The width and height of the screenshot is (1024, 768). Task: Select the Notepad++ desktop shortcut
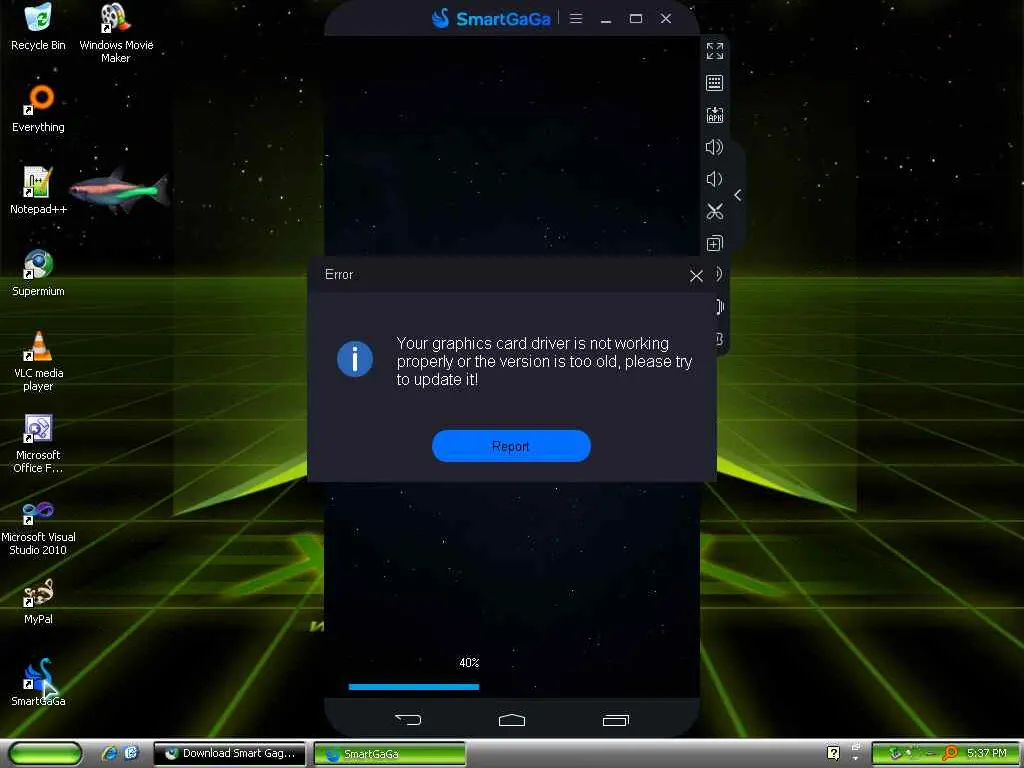pos(38,191)
